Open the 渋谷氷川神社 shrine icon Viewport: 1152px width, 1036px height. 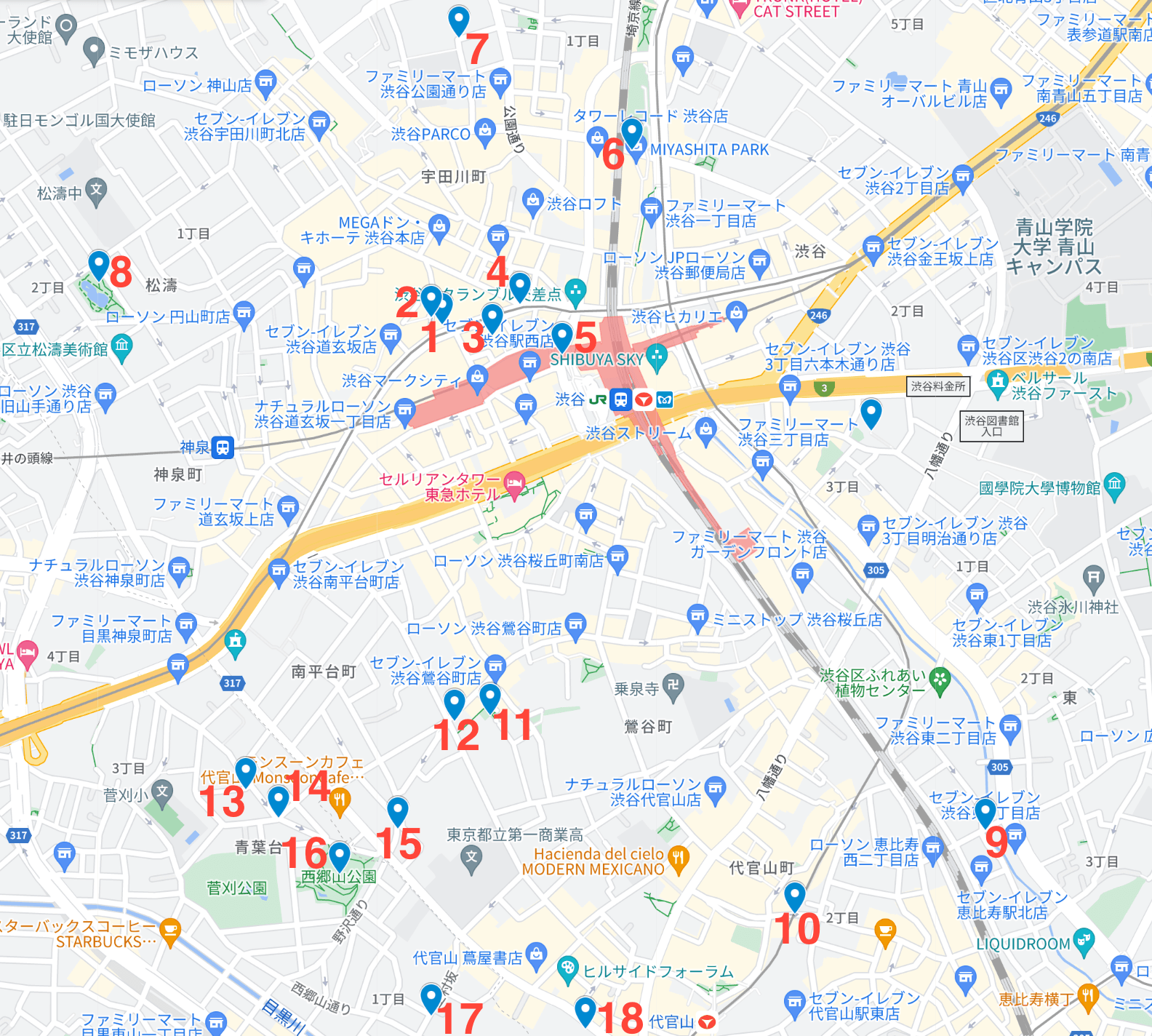point(1094,578)
